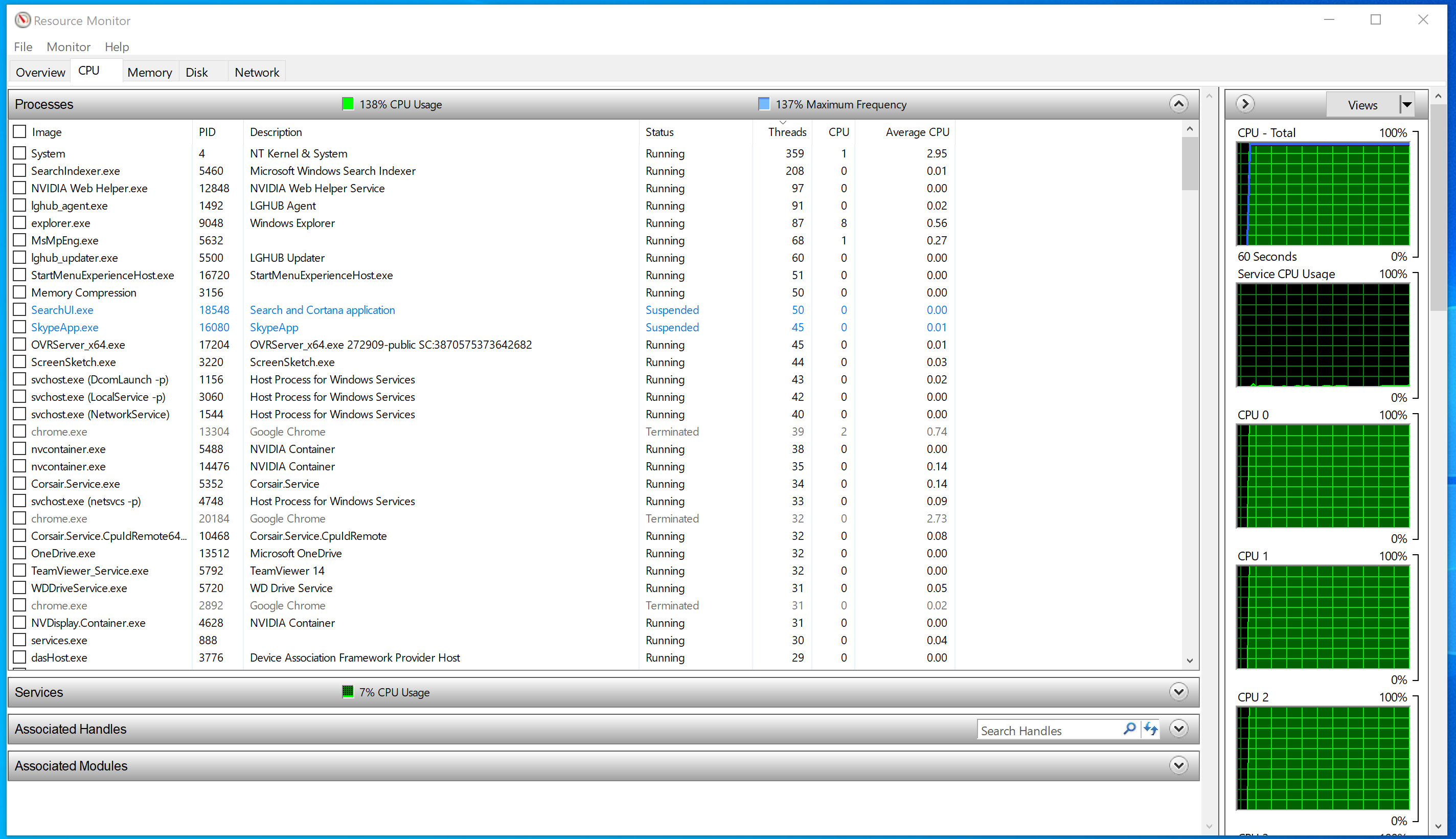
Task: Check the explorer.exe checkbox
Action: [x=19, y=222]
